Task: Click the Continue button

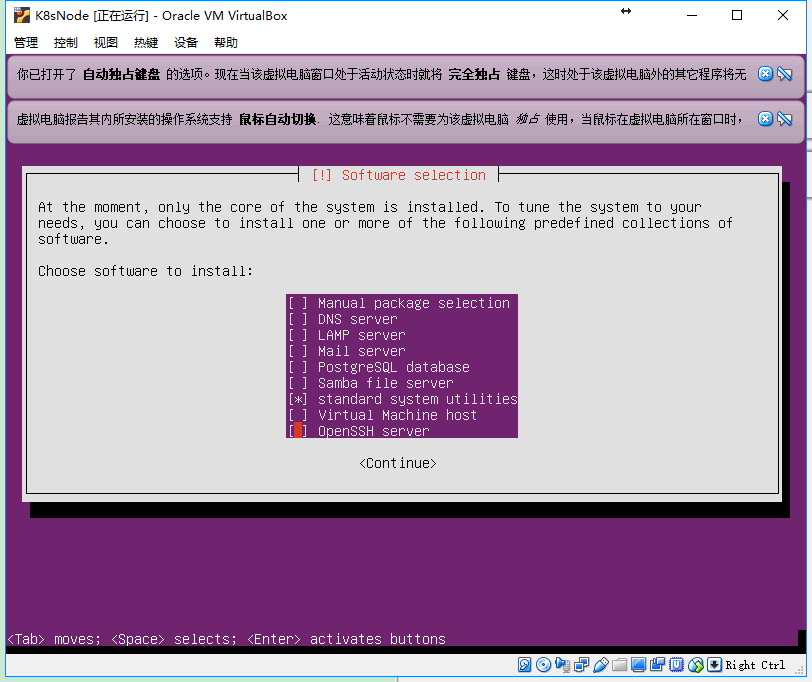Action: (x=398, y=463)
